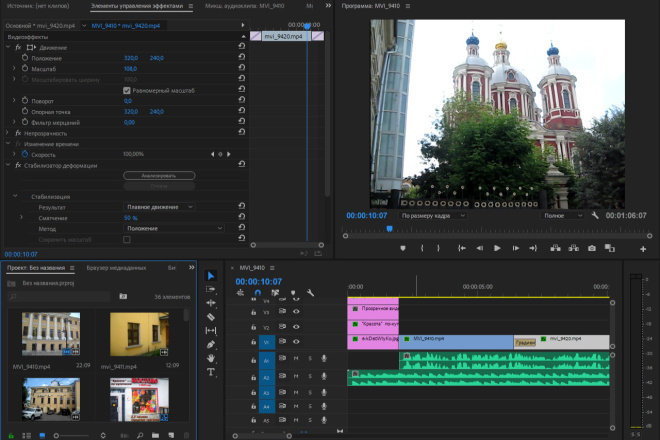Select the Razor tool
660x440 pixels.
pos(211,317)
